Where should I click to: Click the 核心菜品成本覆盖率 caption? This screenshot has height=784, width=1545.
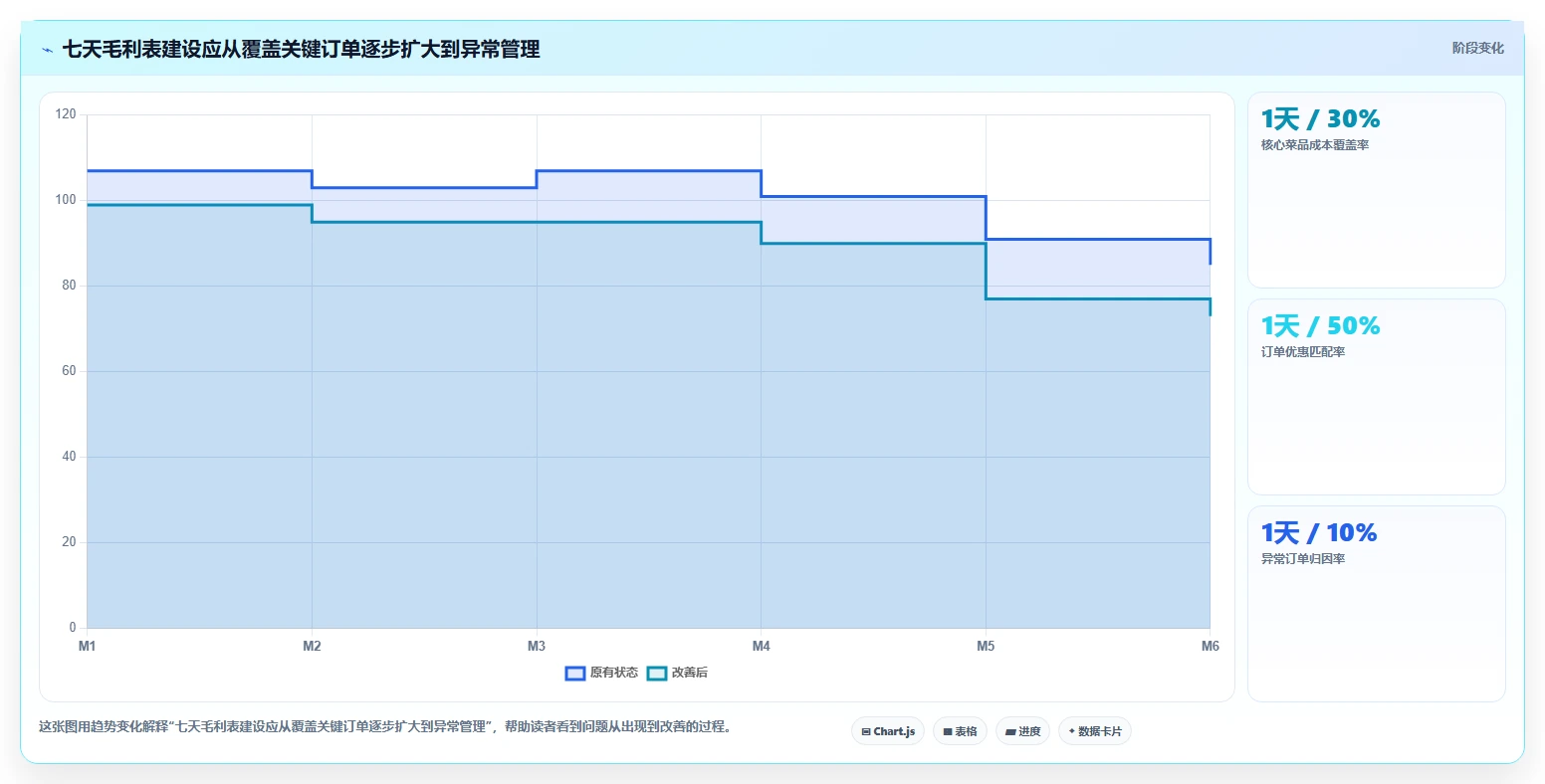tap(1315, 145)
